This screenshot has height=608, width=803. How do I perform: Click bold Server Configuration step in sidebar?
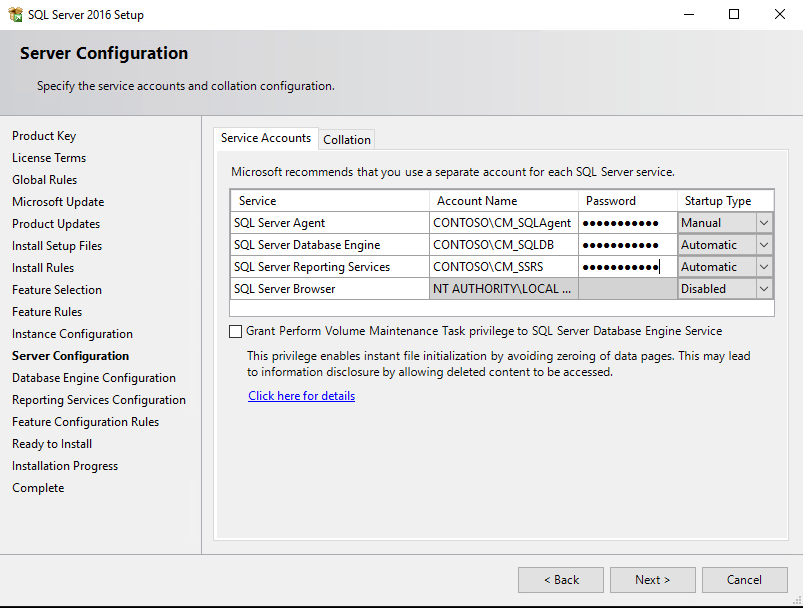click(x=71, y=356)
